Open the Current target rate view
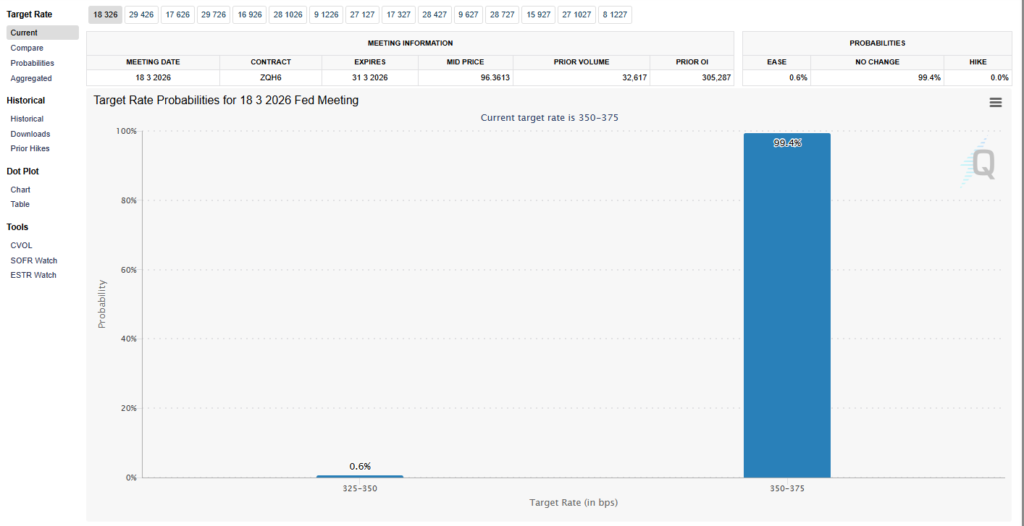 [42, 33]
